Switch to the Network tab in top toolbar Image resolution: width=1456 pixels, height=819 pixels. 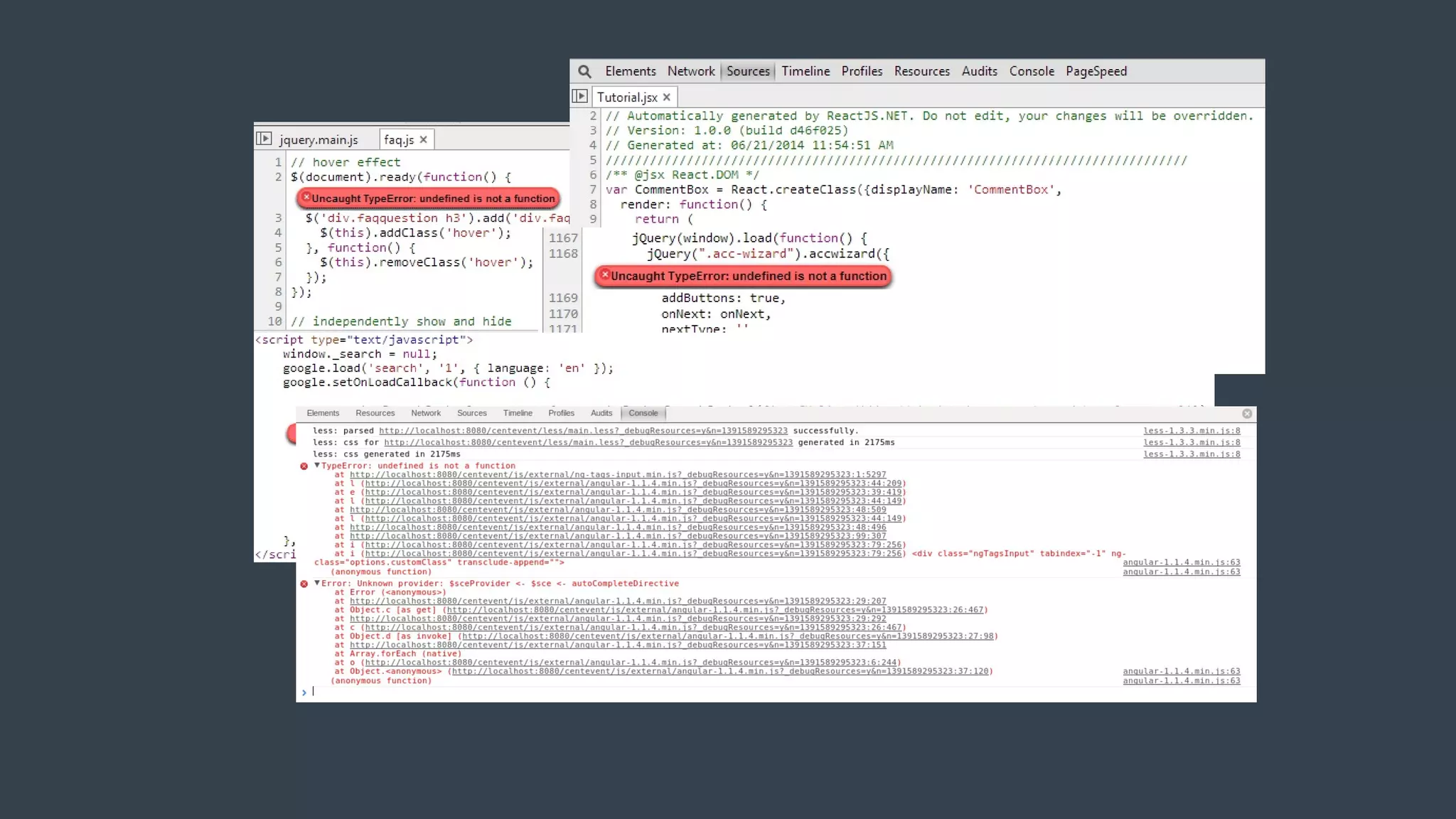pos(690,71)
